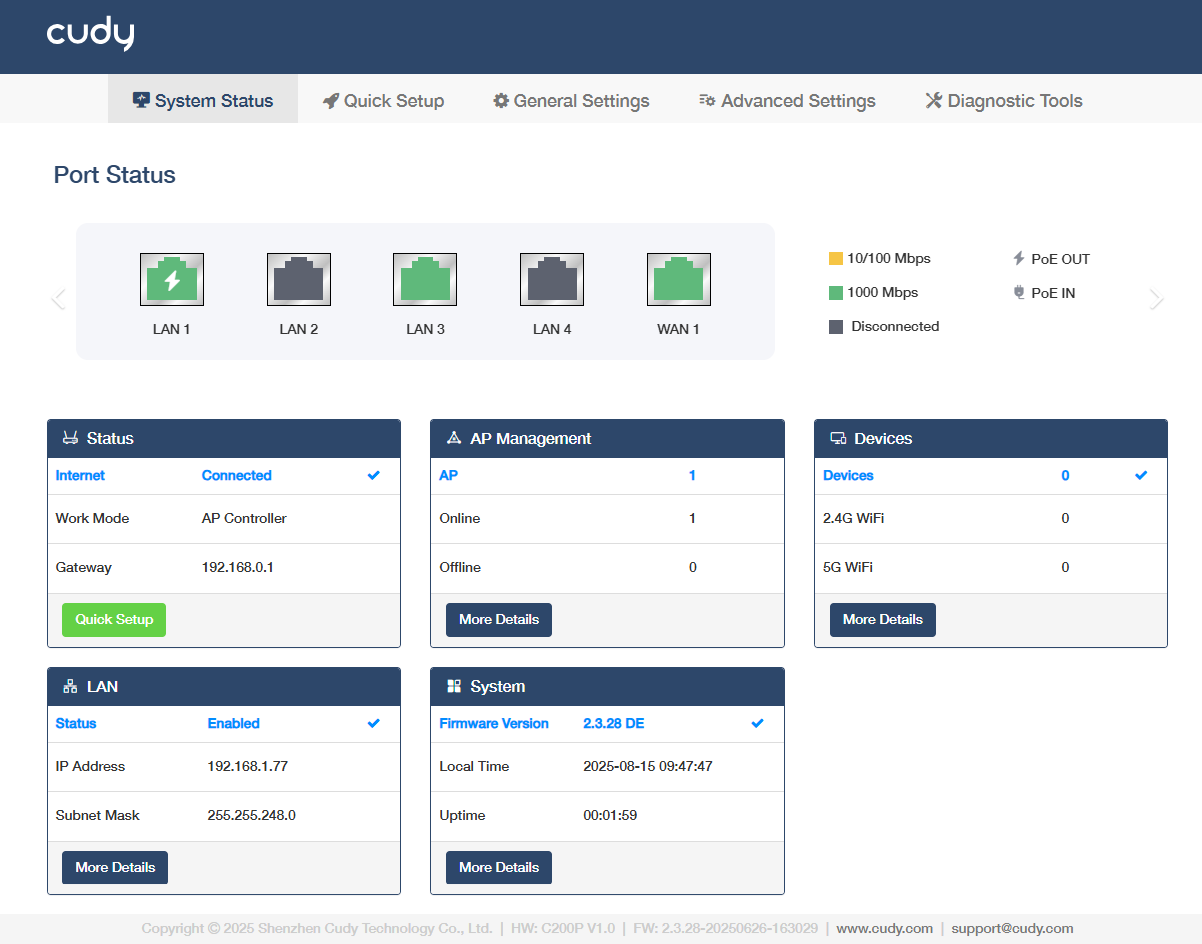Click the HW: C200P V1.0 footer text
The height and width of the screenshot is (944, 1202).
click(x=563, y=928)
